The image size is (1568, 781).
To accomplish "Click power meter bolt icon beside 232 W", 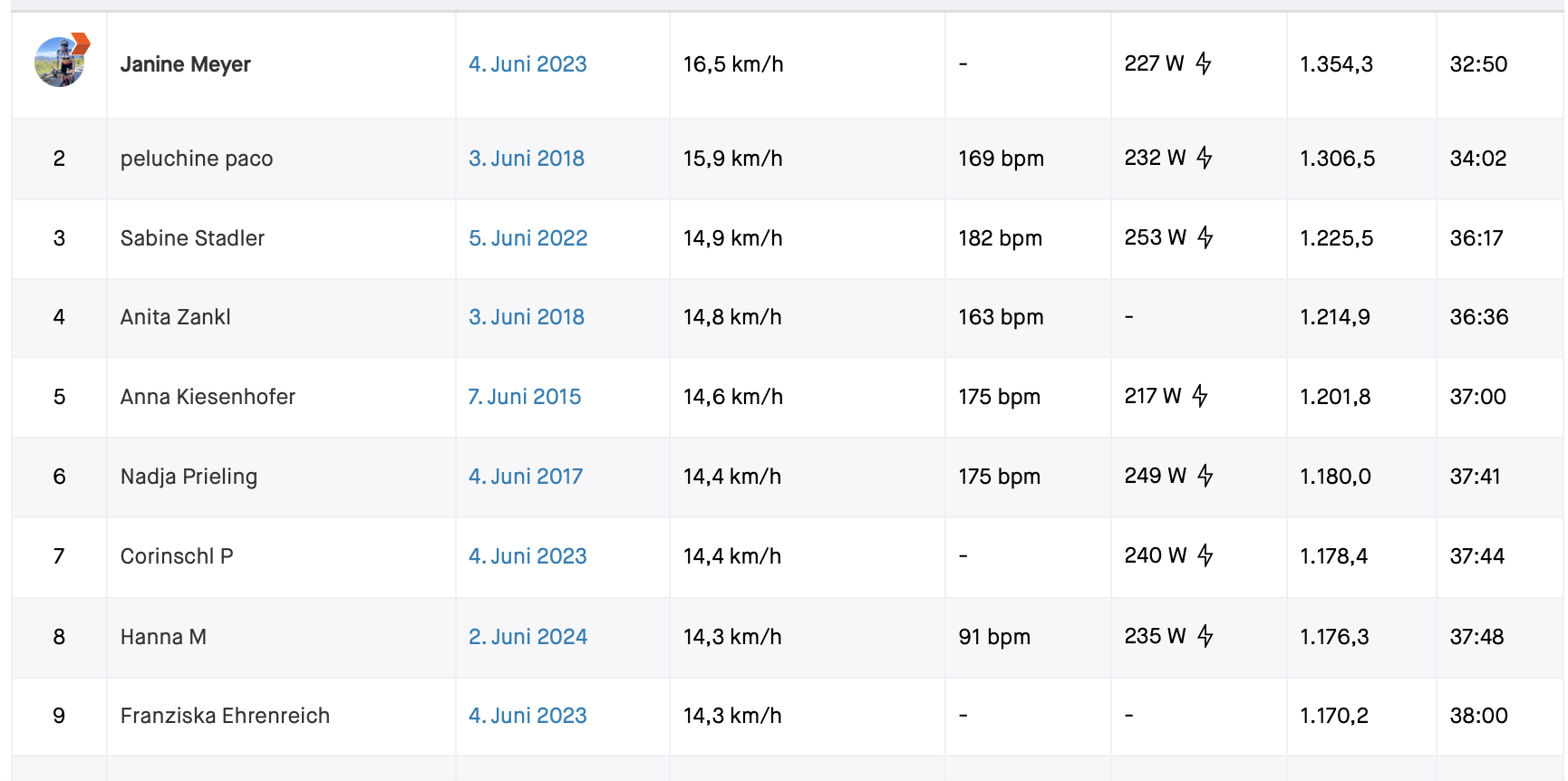I will [x=1205, y=158].
